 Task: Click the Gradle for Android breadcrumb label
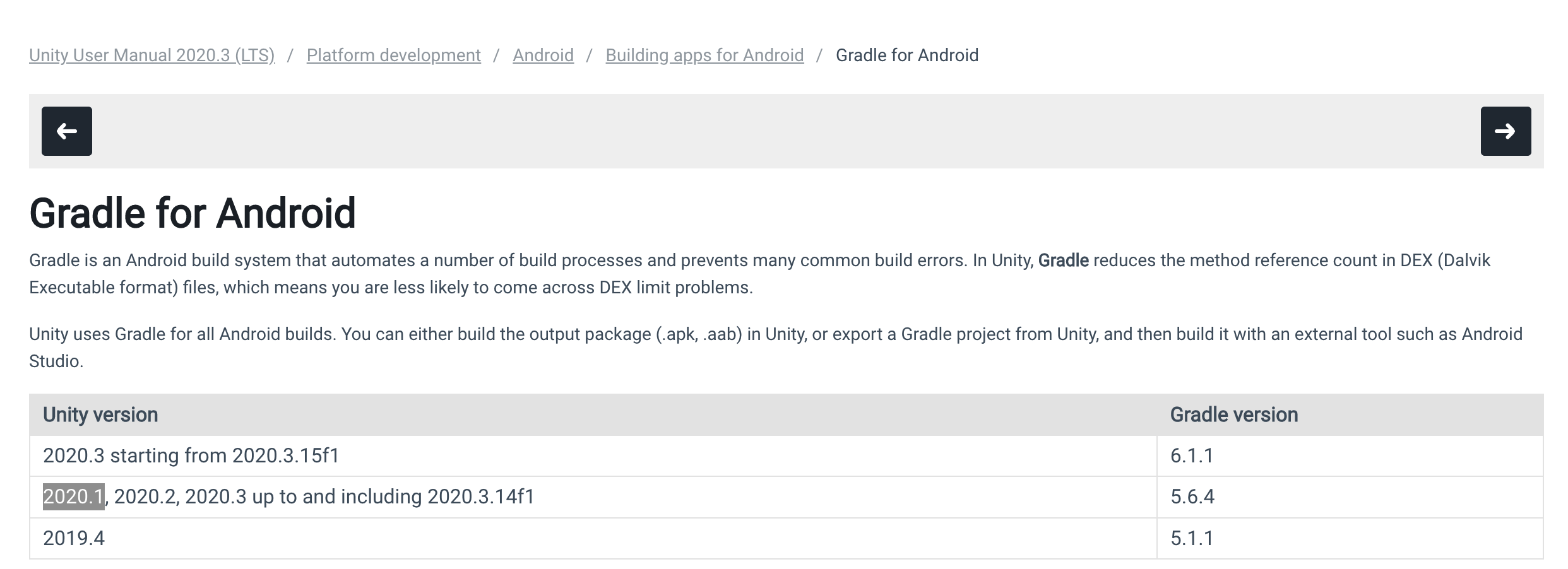(906, 56)
